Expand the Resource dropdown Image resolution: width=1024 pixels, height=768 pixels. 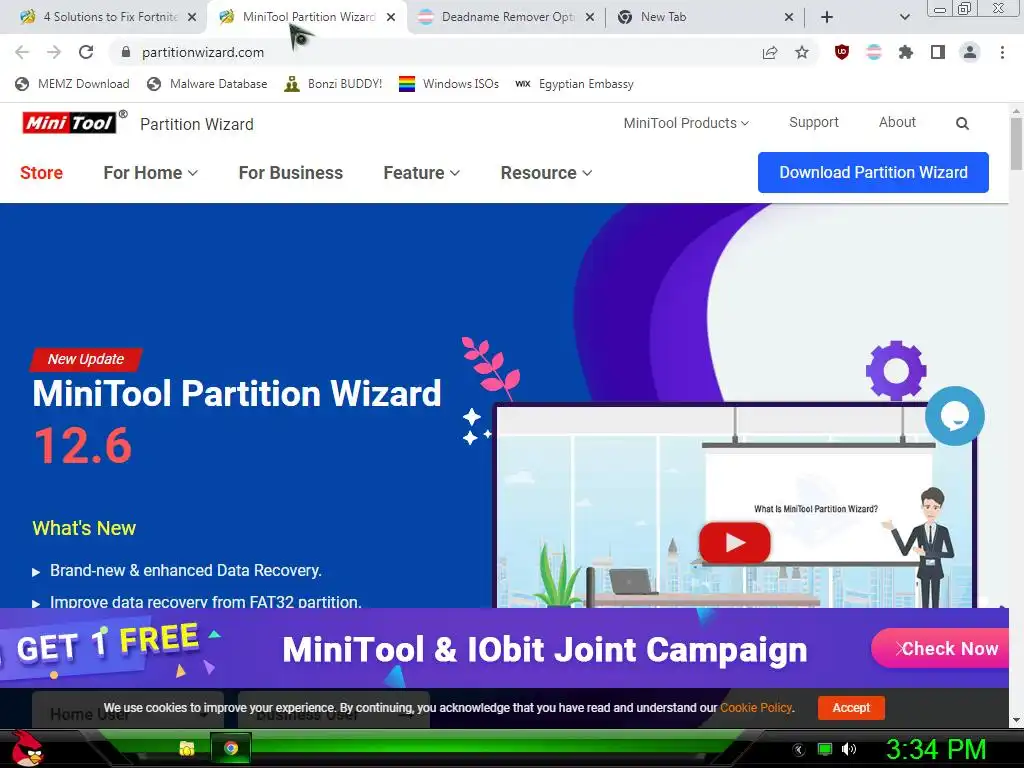[546, 172]
